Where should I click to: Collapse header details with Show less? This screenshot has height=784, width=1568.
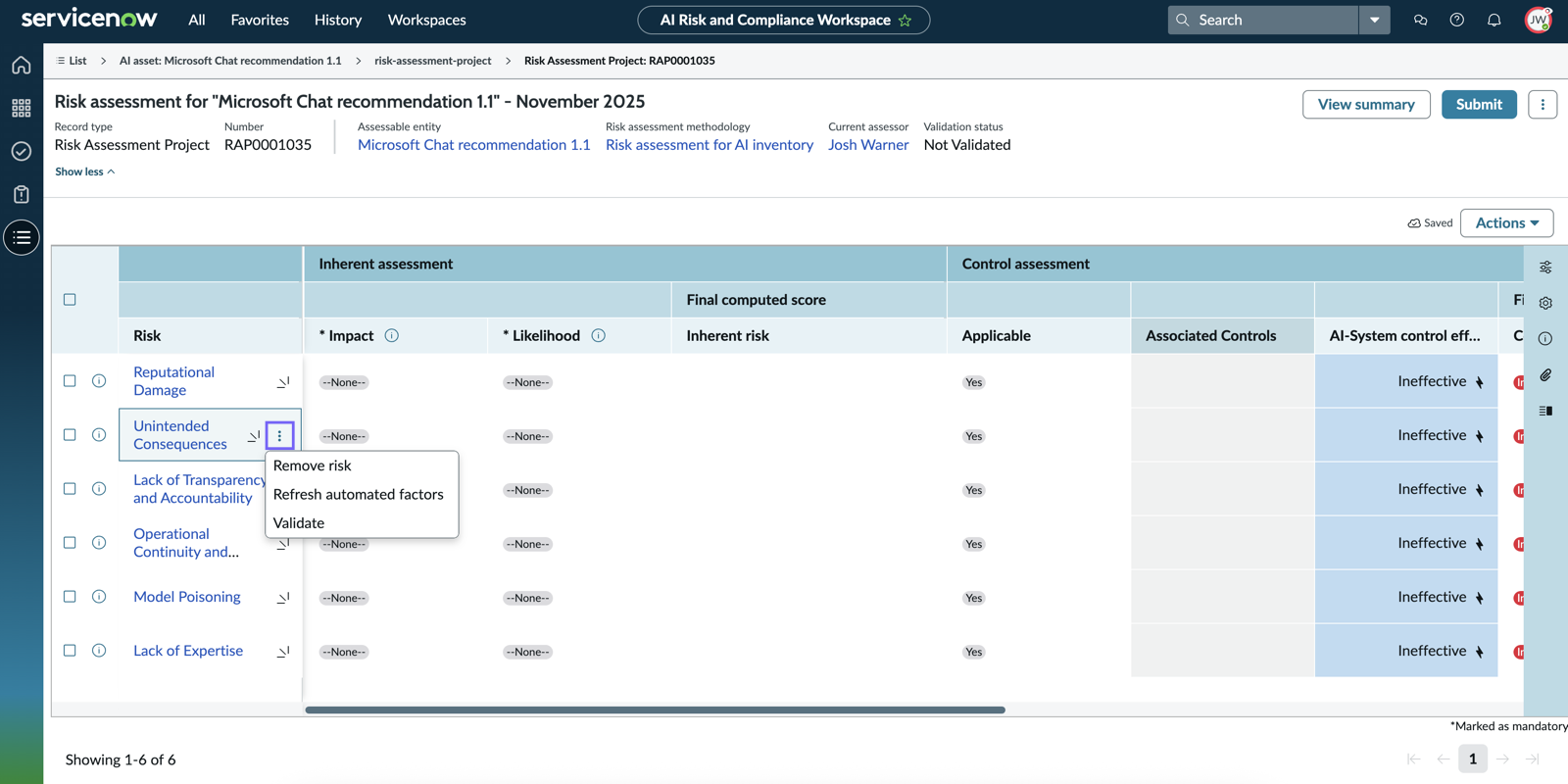click(x=85, y=171)
